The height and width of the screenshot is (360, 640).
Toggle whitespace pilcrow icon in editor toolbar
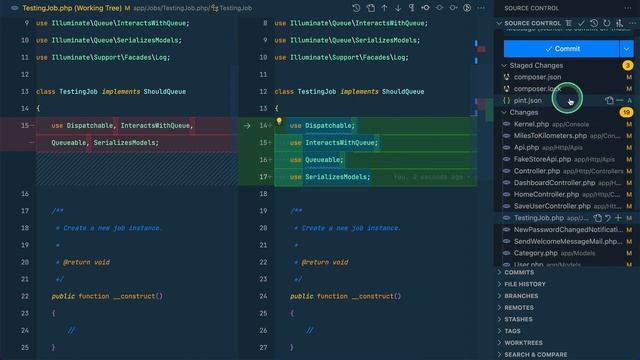411,8
